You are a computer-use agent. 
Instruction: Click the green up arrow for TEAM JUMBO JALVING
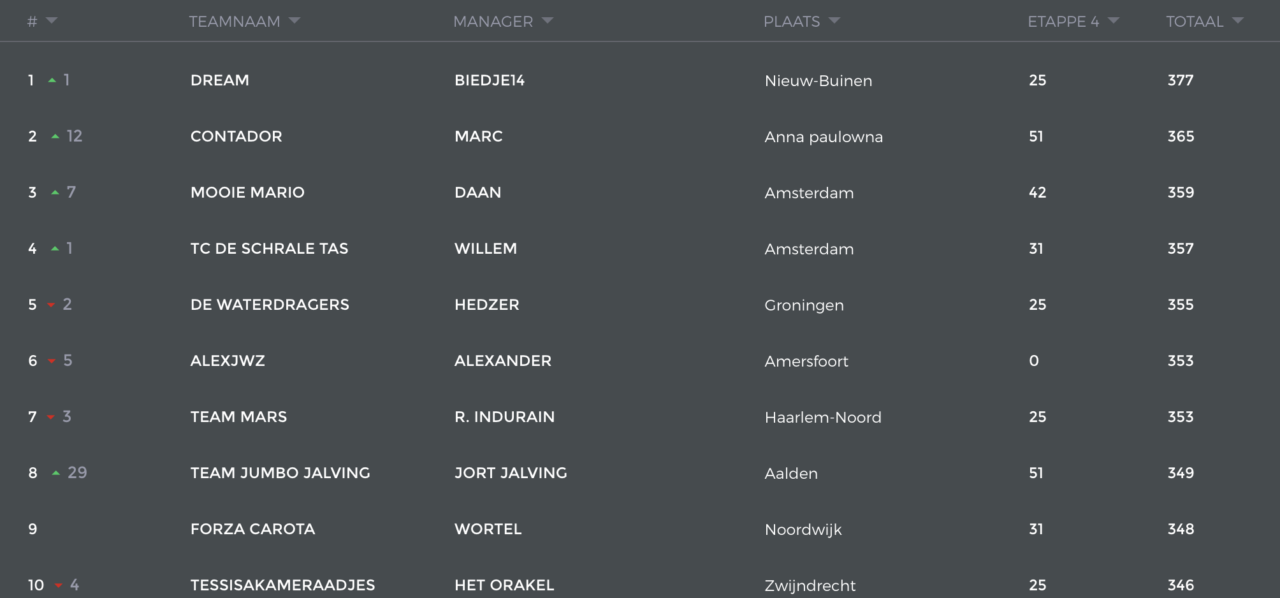pyautogui.click(x=56, y=473)
